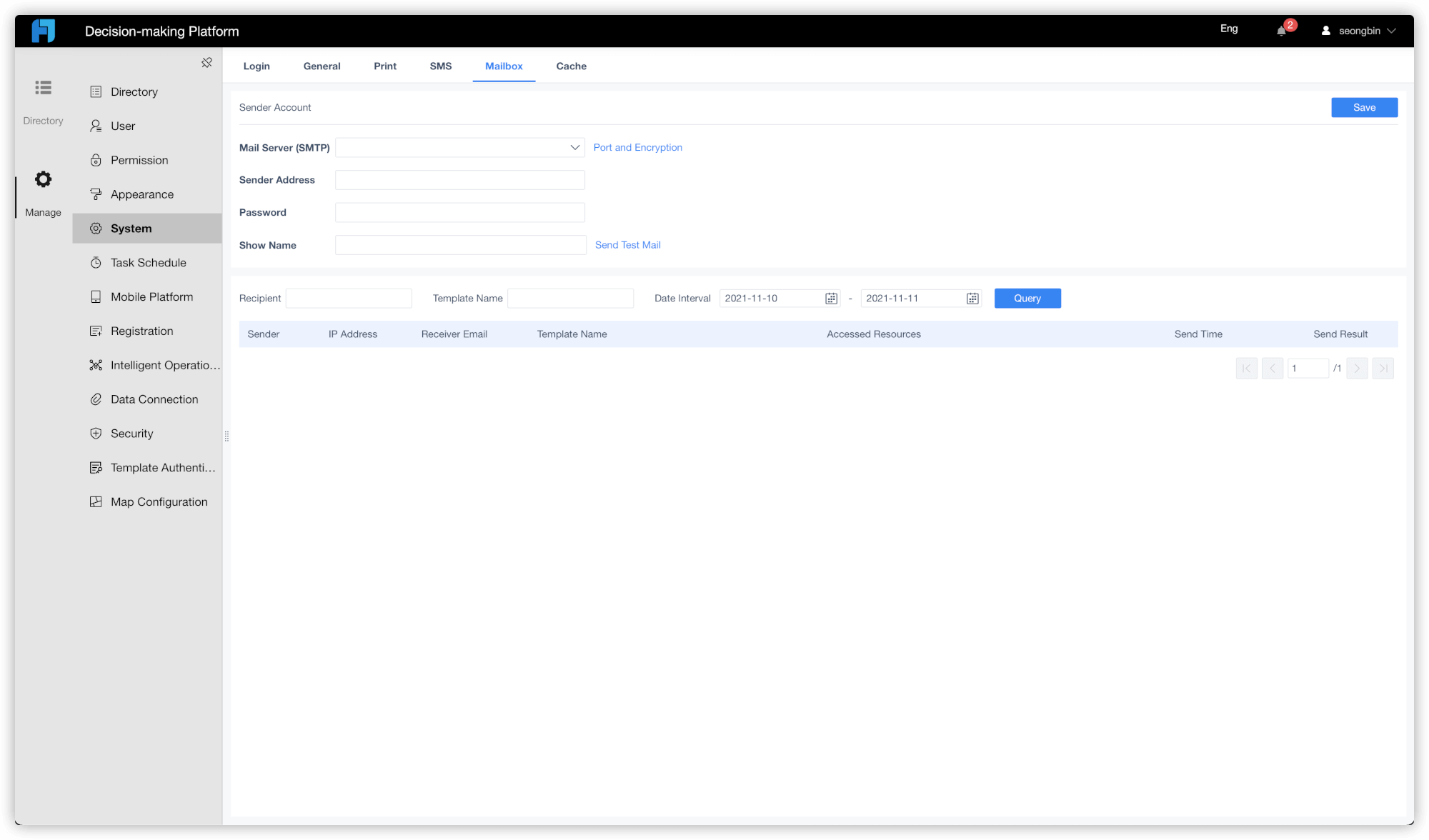The width and height of the screenshot is (1429, 840).
Task: Select the Manage gear icon
Action: pos(43,179)
